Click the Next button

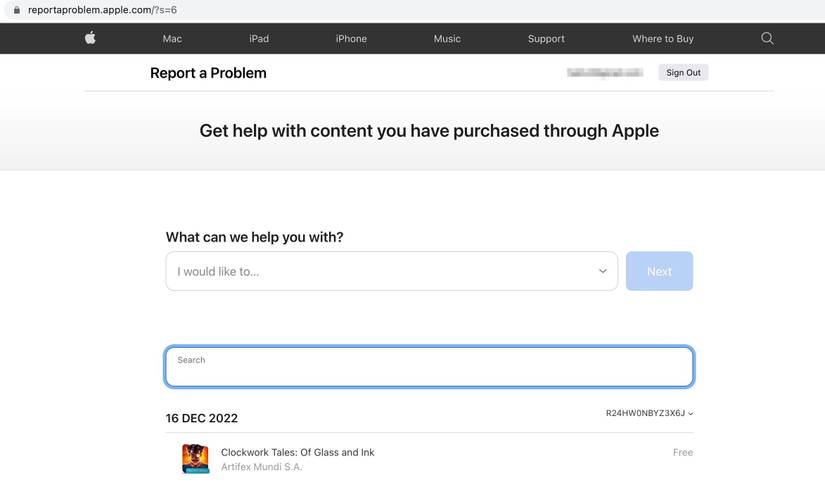659,271
